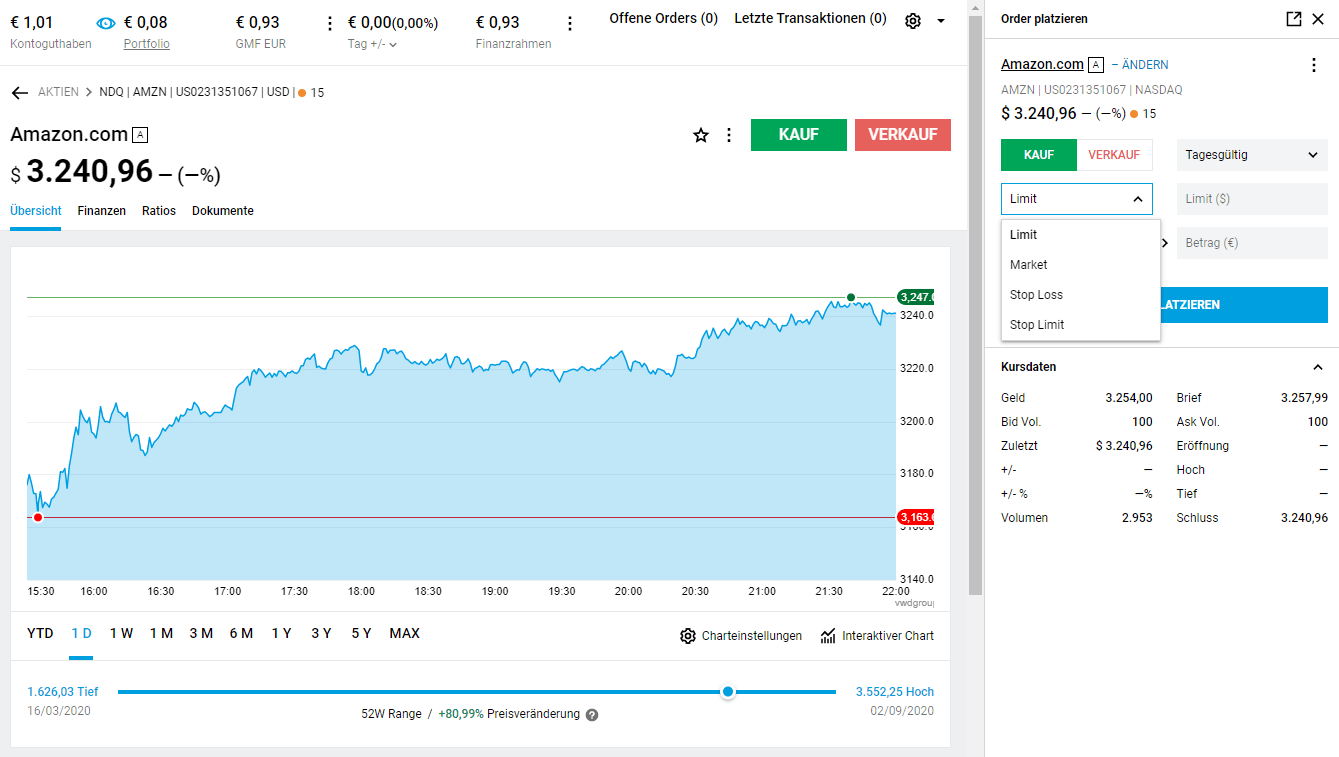
Task: Open the Übersicht tab
Action: [x=36, y=211]
